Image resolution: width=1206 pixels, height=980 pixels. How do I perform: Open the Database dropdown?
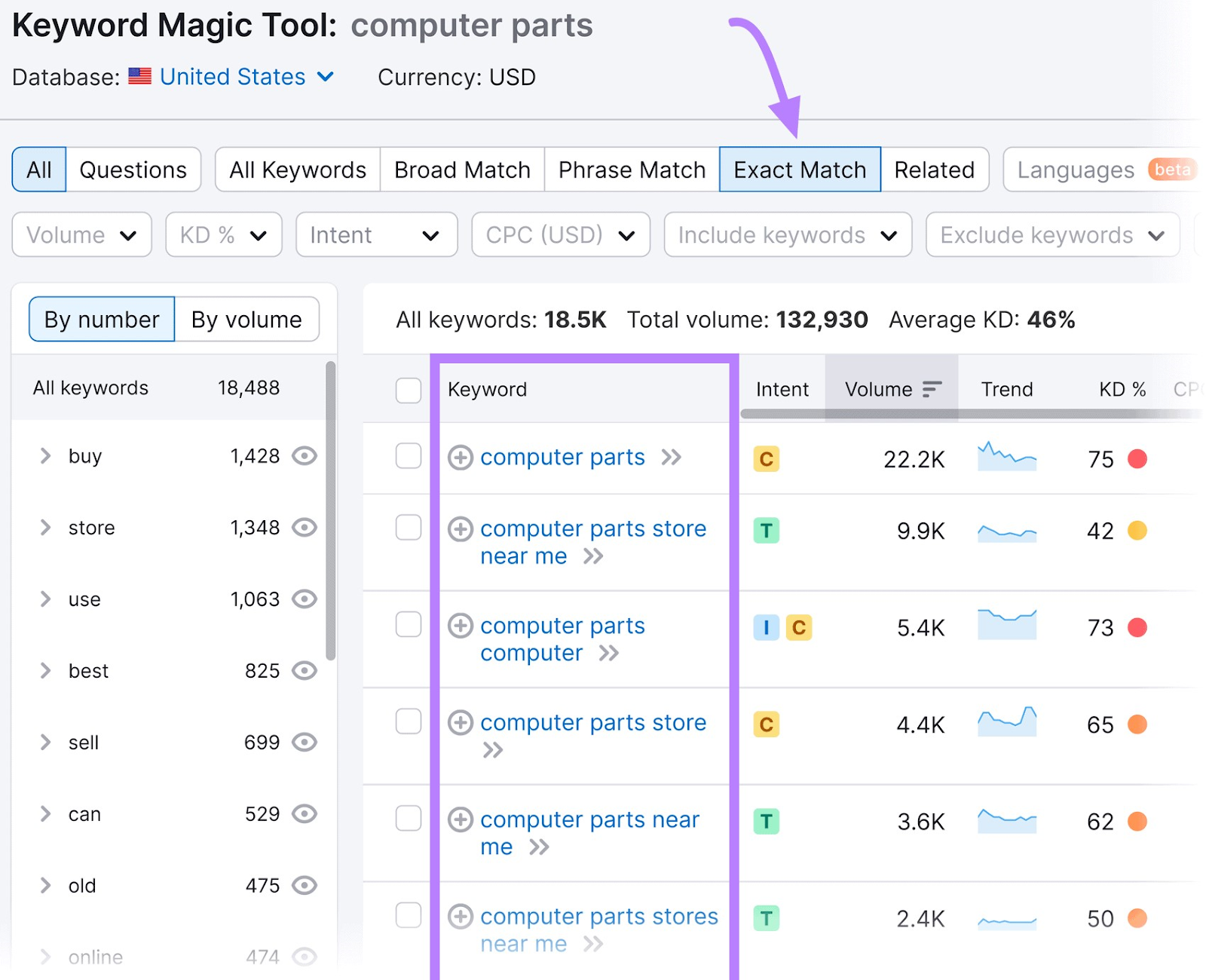coord(326,76)
